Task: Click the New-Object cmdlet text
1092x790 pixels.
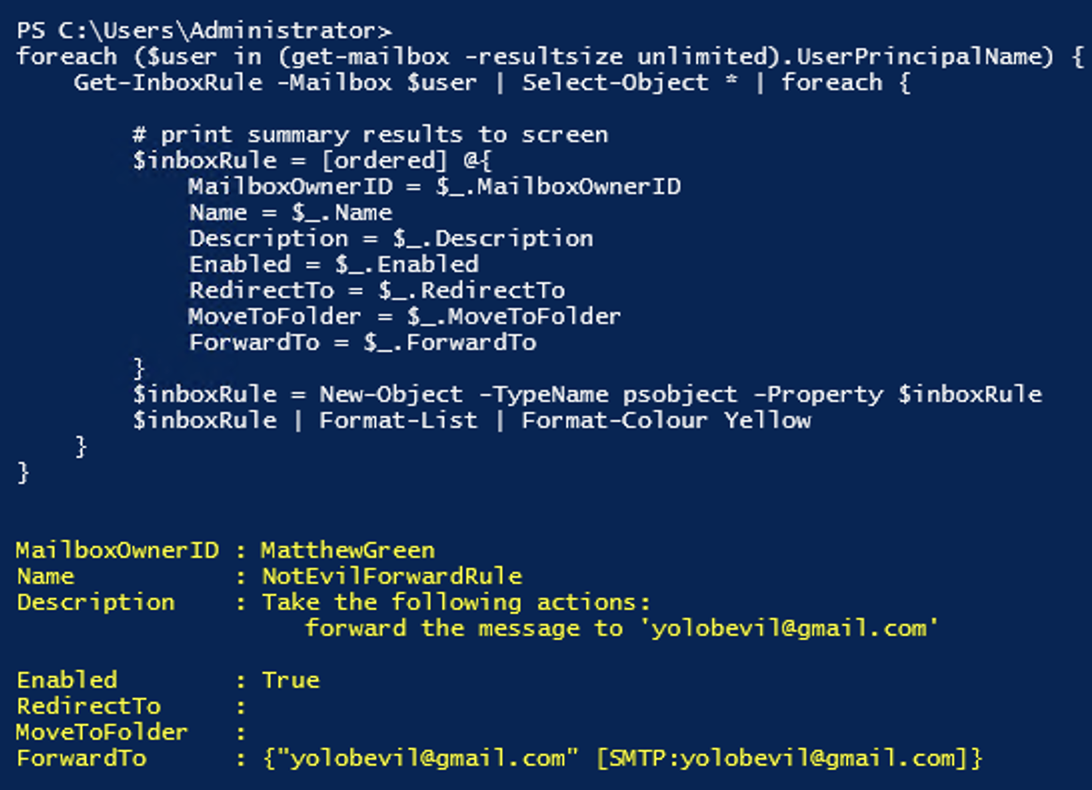Action: [391, 395]
